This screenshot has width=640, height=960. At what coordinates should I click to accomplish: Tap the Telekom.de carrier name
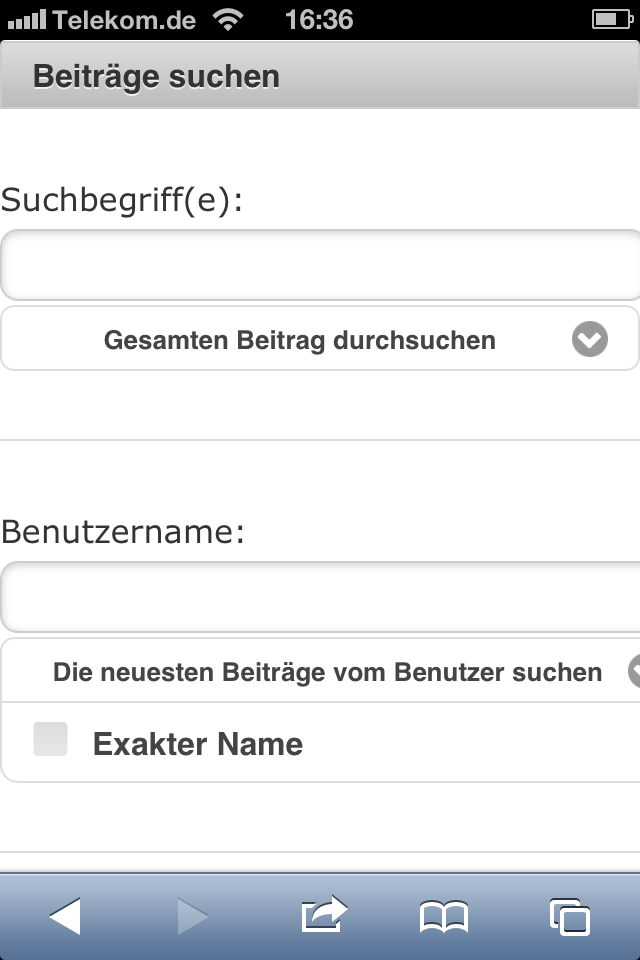[124, 19]
